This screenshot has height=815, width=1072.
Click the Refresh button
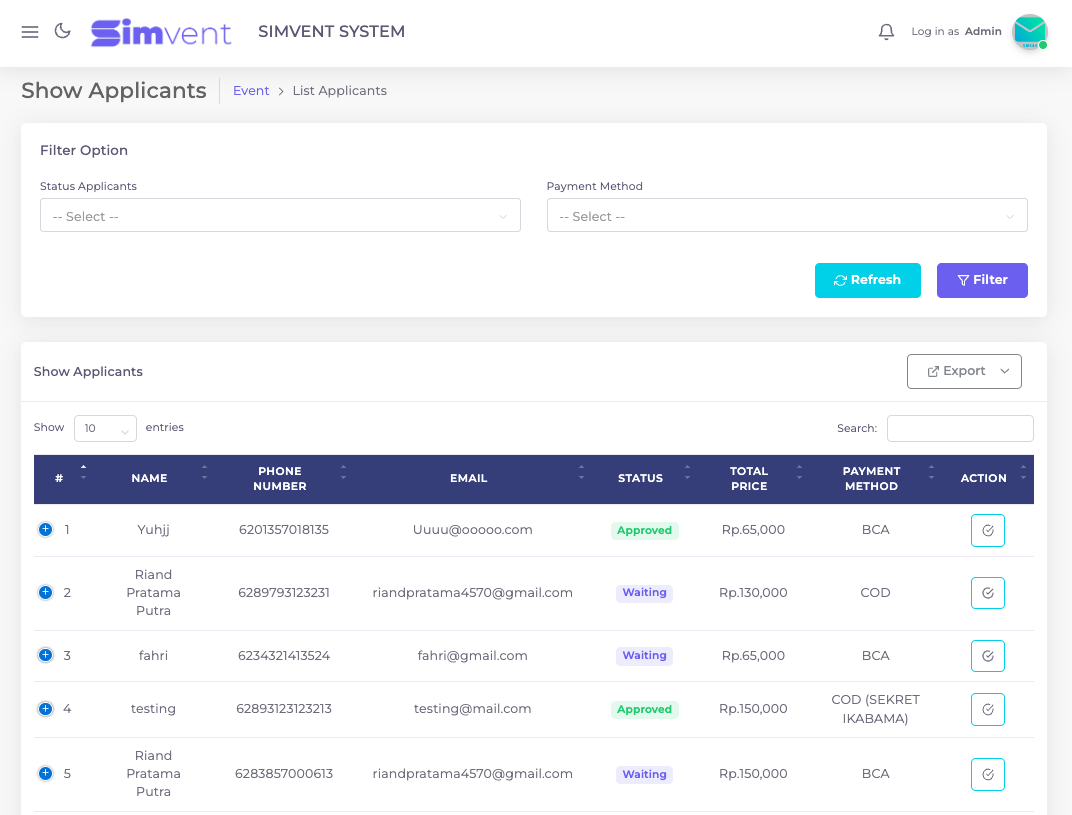click(x=867, y=280)
